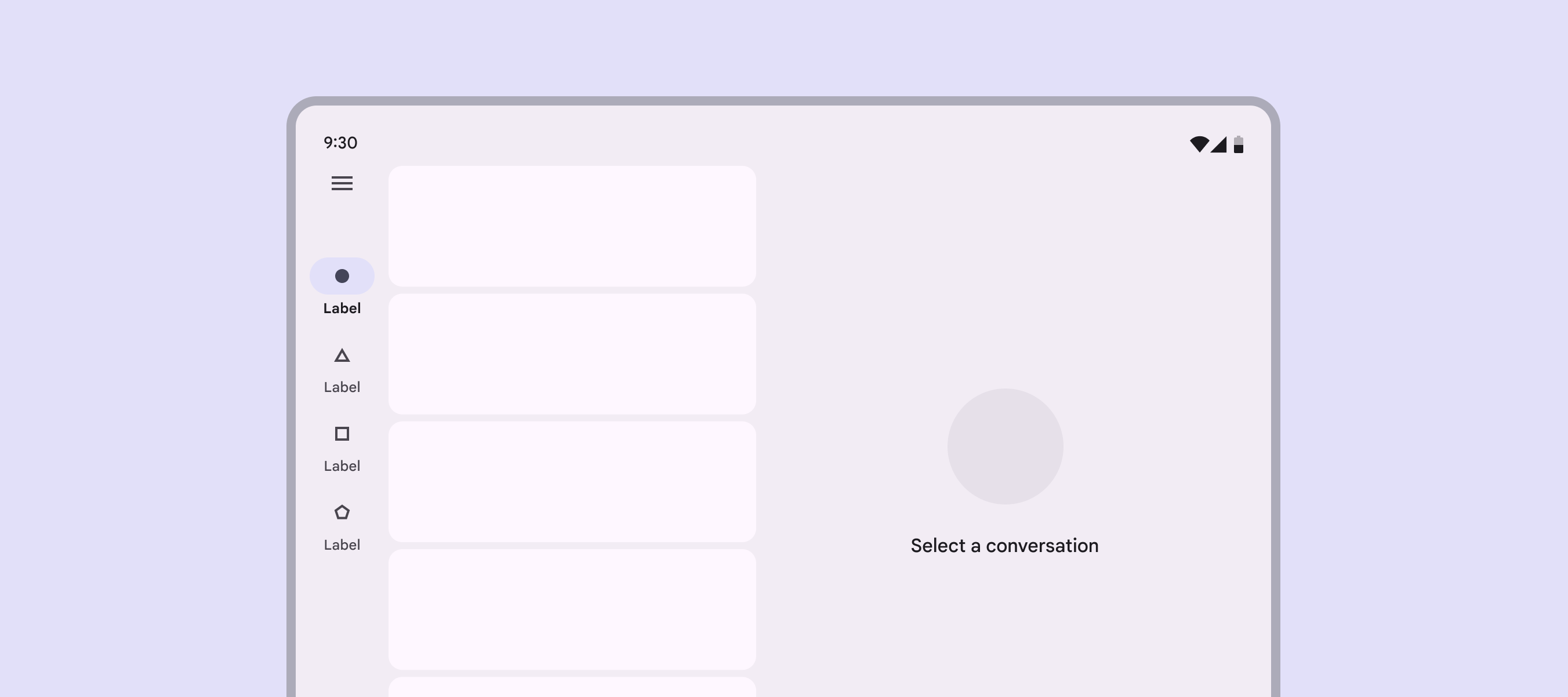
Task: Click the 'Select a conversation' text
Action: [1004, 546]
